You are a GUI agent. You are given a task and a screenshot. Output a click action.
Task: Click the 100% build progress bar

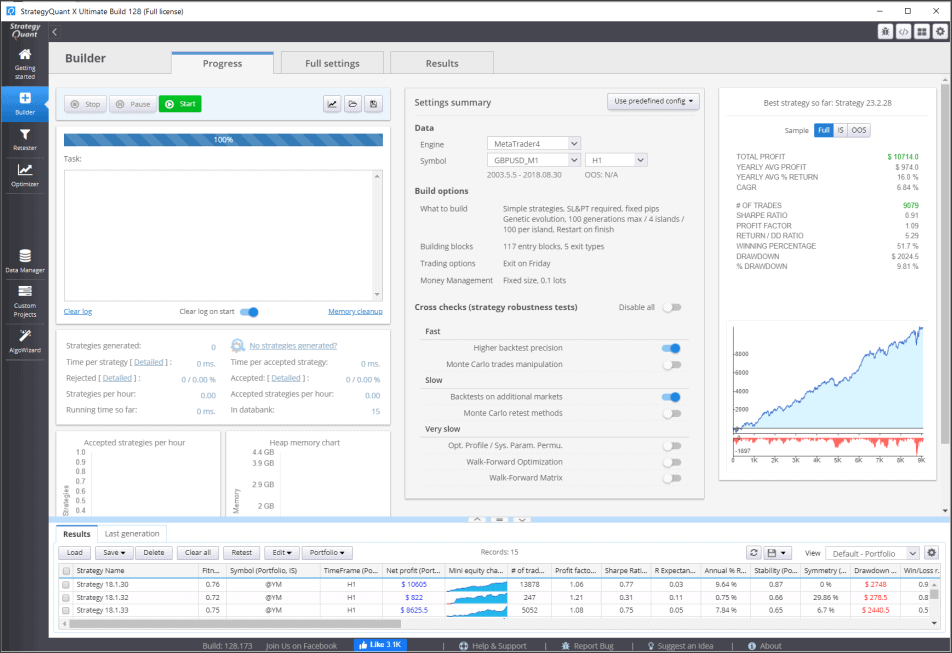pos(223,140)
